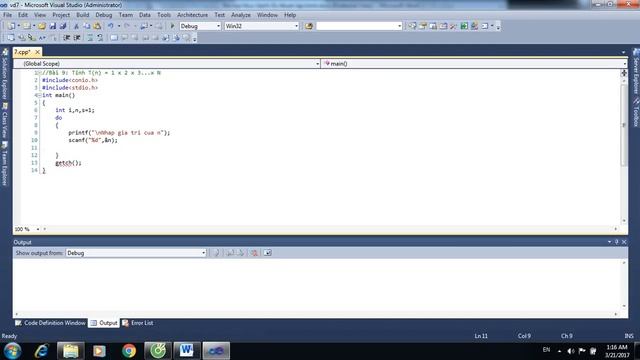640x360 pixels.
Task: Toggle a bookmark on current line
Action: click(x=114, y=38)
